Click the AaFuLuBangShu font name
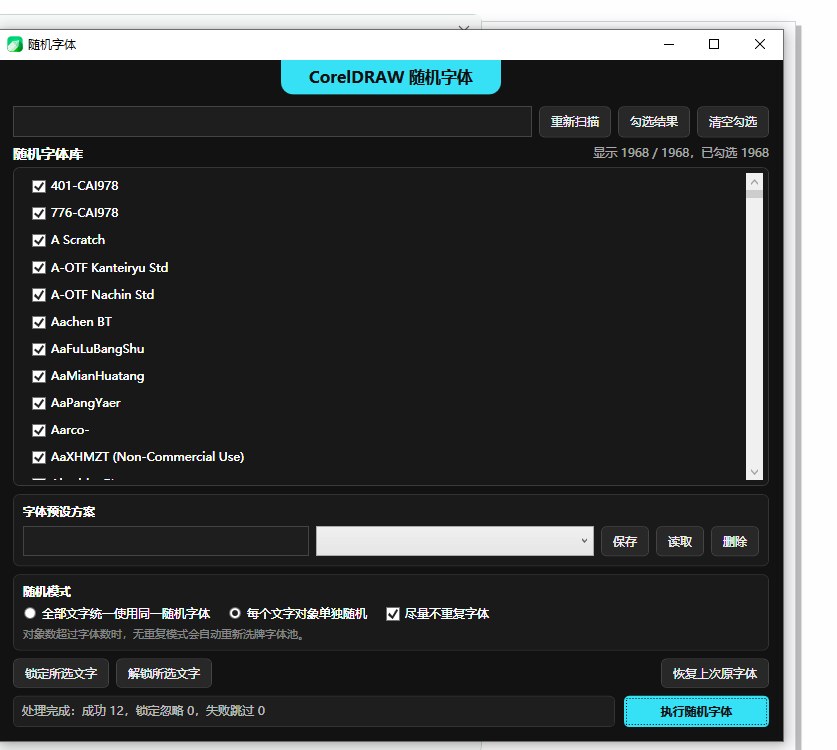The width and height of the screenshot is (837, 750). tap(98, 349)
